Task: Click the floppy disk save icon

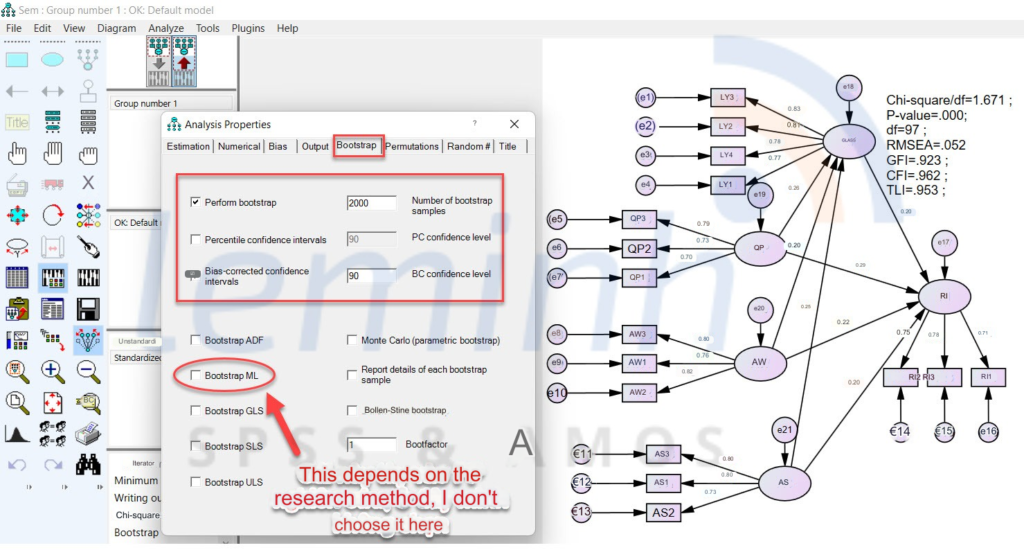Action: pos(88,308)
